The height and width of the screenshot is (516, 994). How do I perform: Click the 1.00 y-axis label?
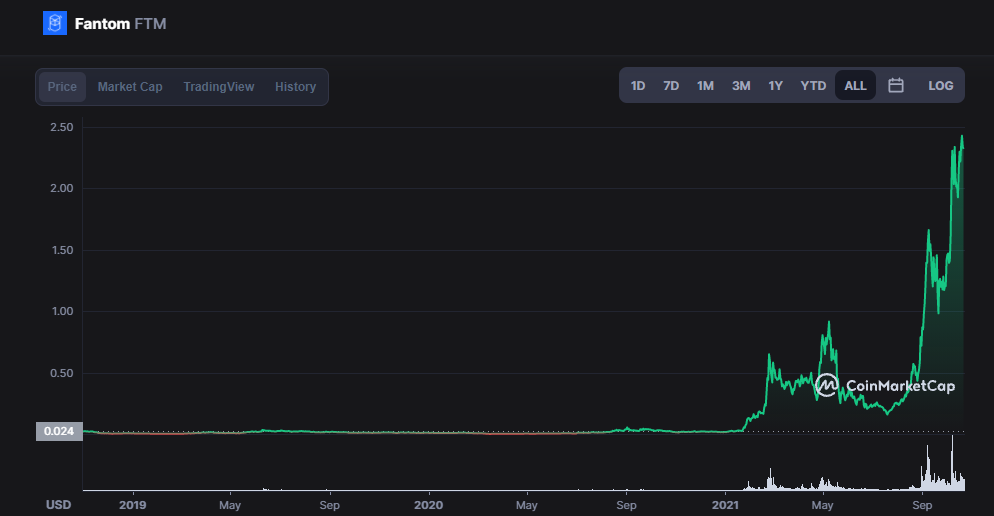[61, 311]
